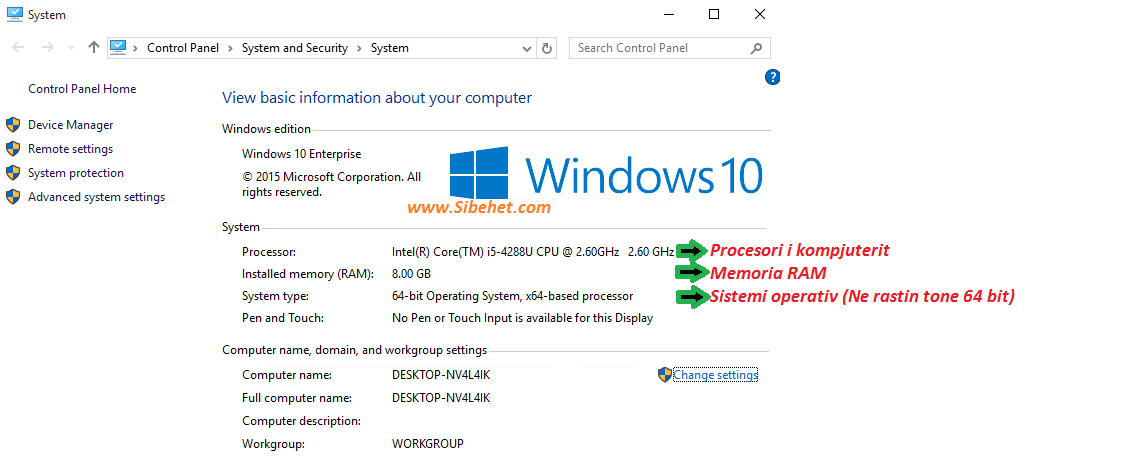Open the address bar history dropdown
This screenshot has height=471, width=1148.
tap(527, 48)
